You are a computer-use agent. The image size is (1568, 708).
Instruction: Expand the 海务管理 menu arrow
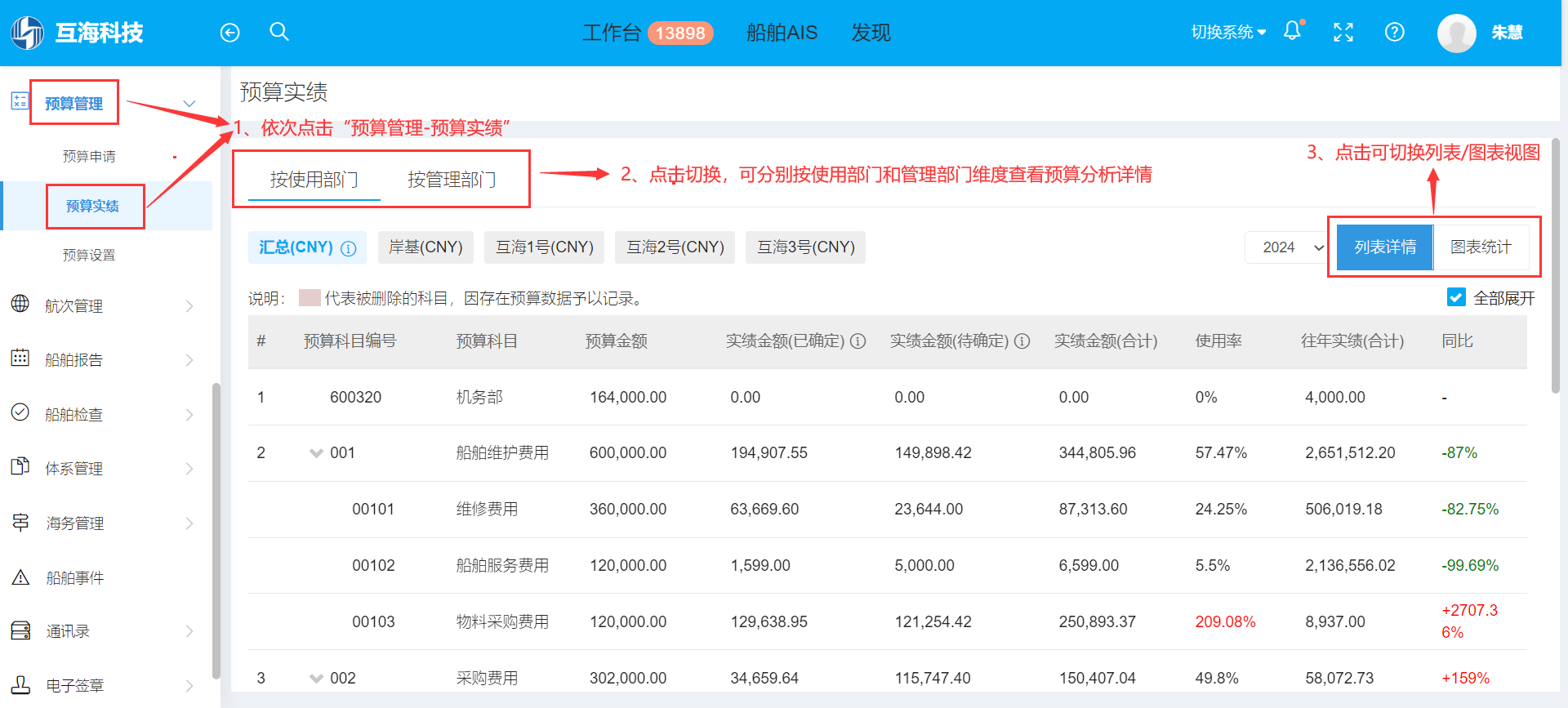189,523
